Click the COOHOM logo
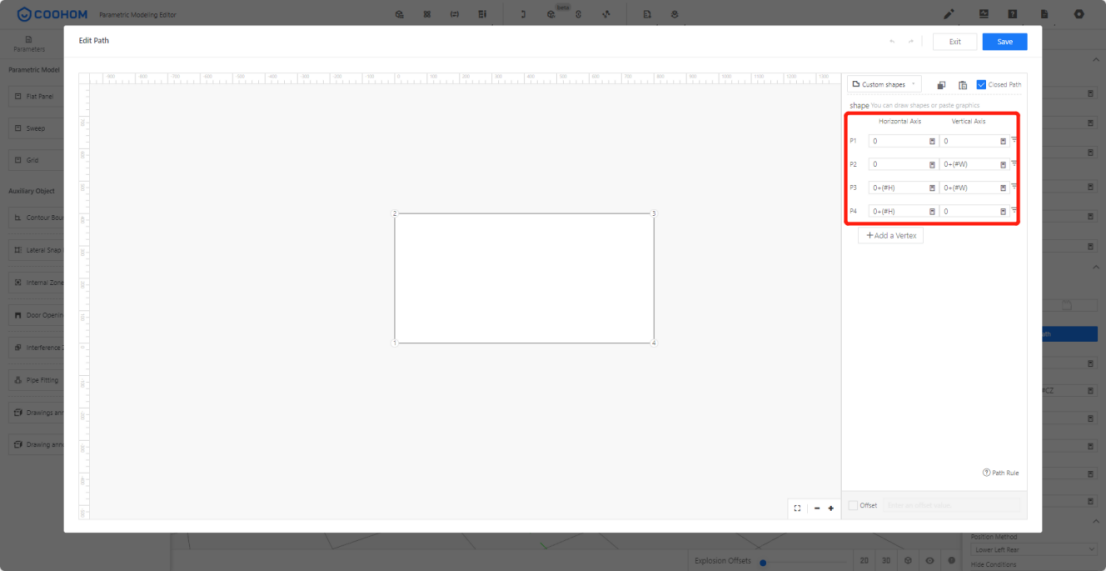The height and width of the screenshot is (571, 1107). pyautogui.click(x=54, y=13)
